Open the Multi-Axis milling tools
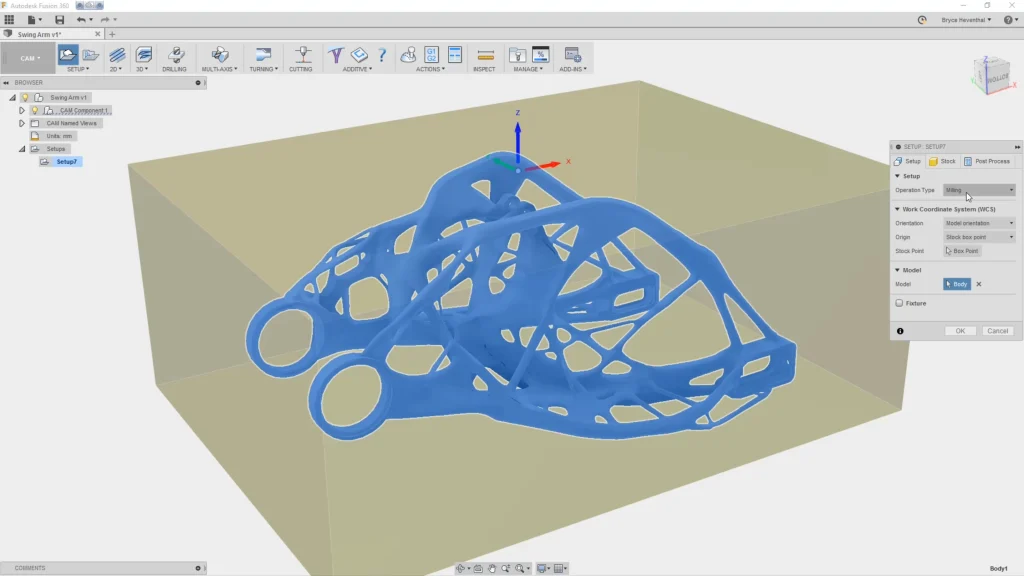The image size is (1024, 576). (222, 53)
